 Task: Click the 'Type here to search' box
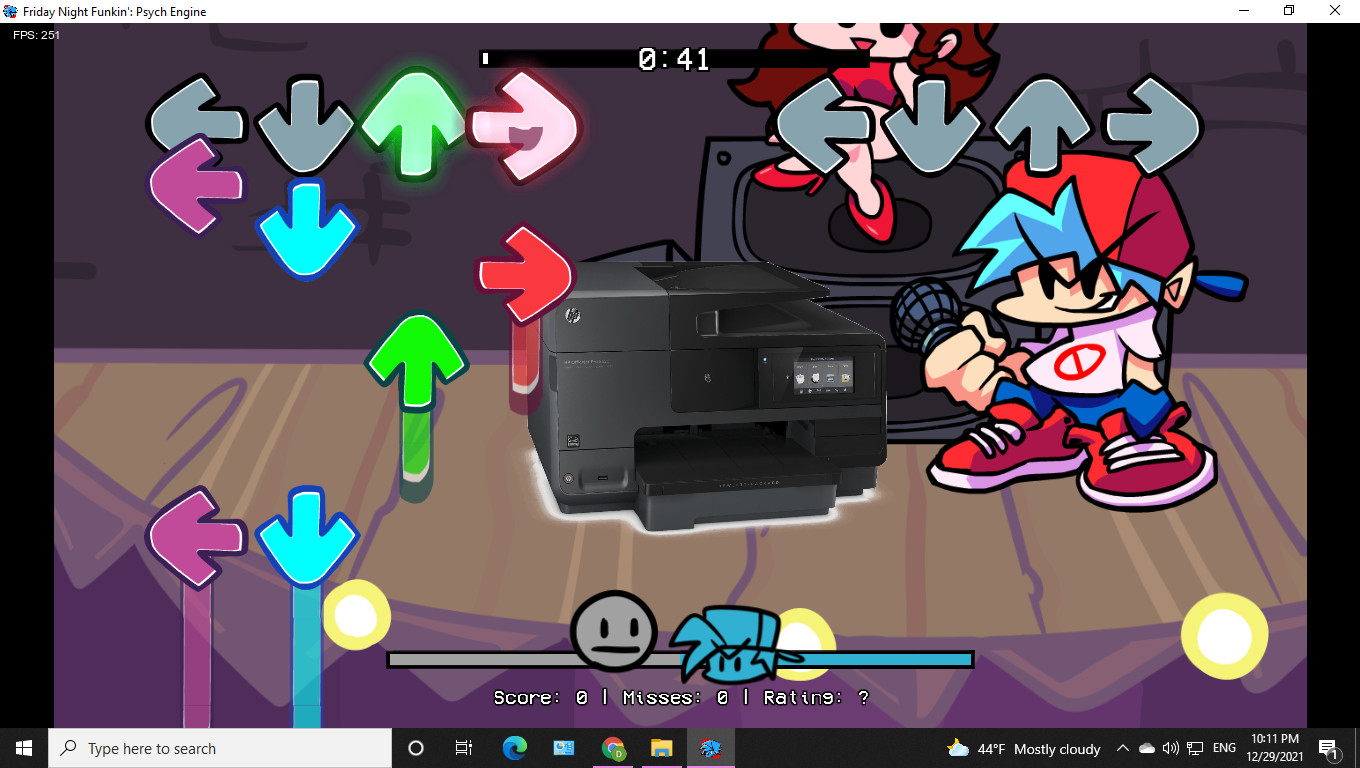(x=220, y=748)
